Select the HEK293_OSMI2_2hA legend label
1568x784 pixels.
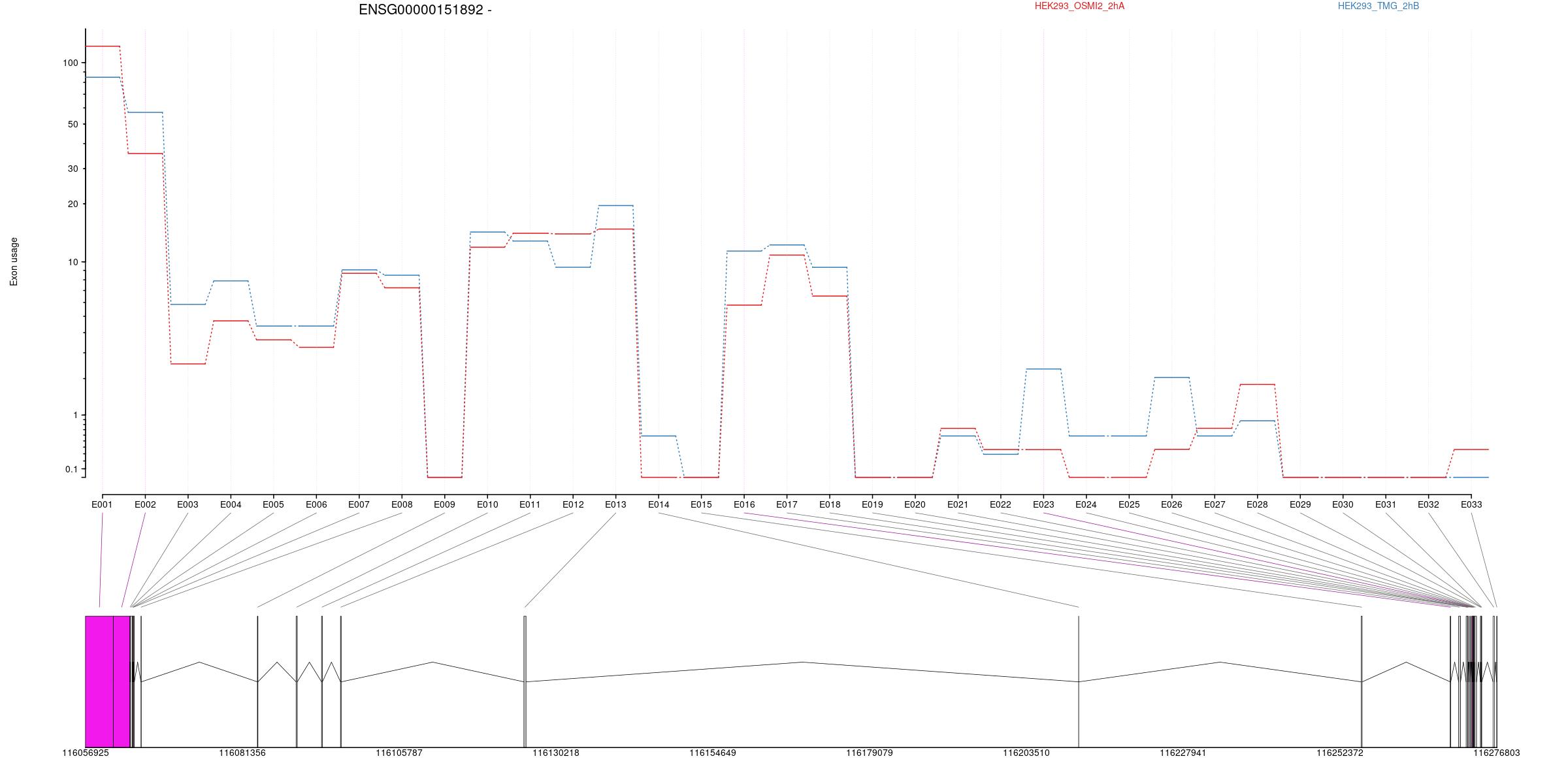point(1079,6)
